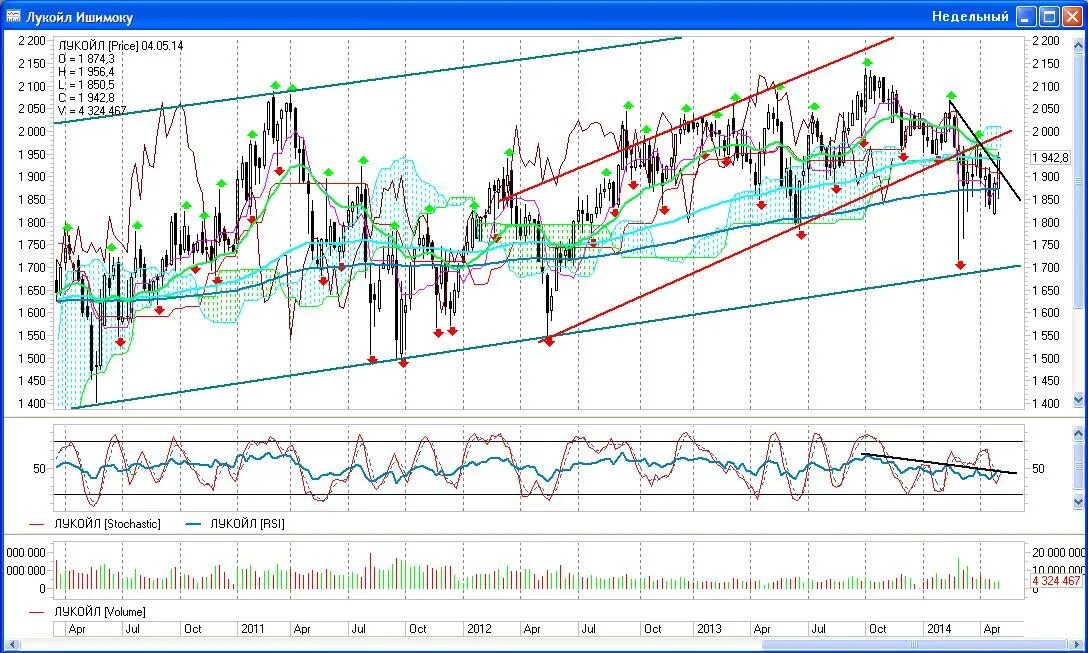Click the price panel scroll-down arrow

coord(1078,399)
